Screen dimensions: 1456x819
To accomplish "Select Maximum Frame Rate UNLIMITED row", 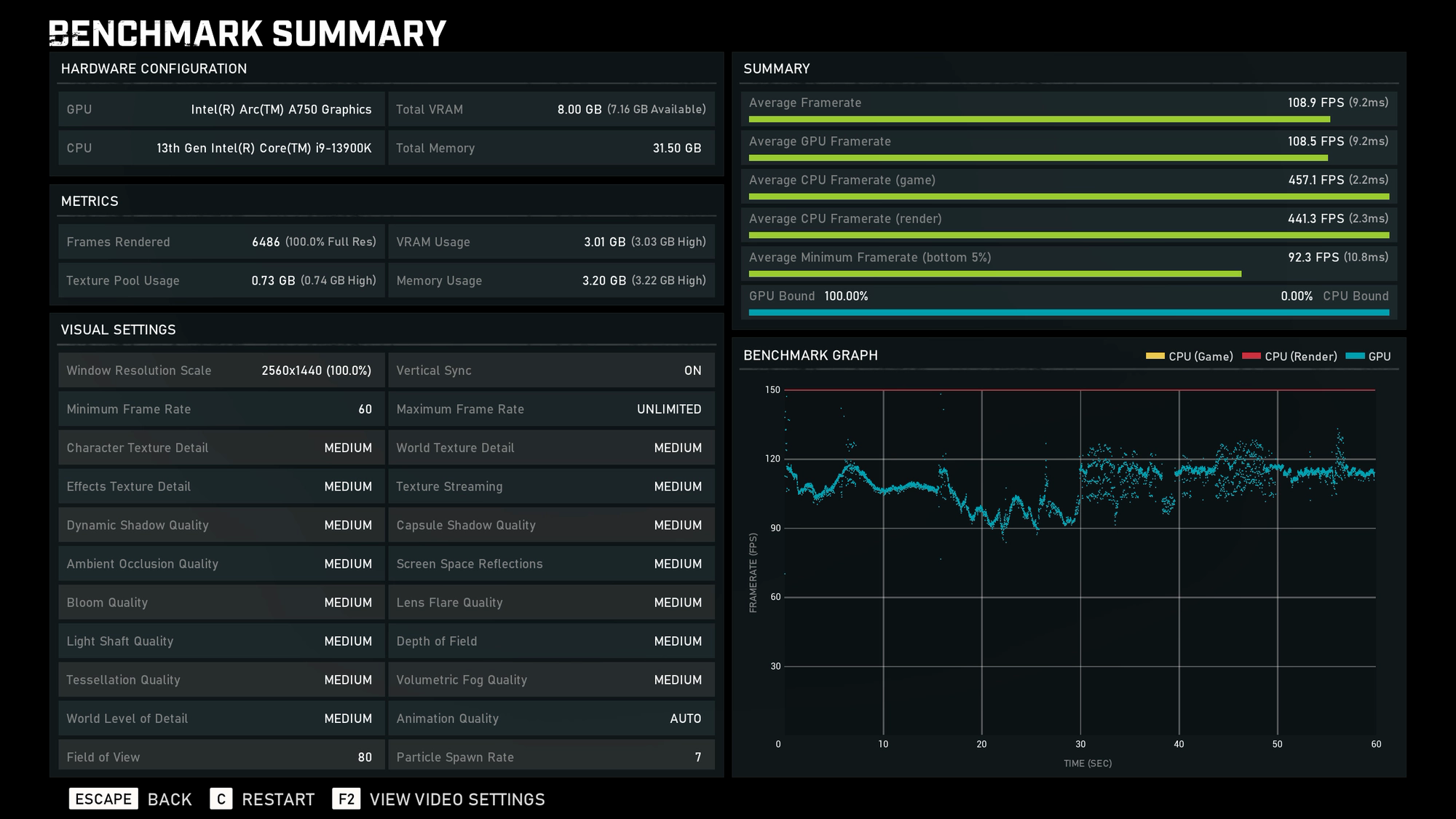I will (x=551, y=409).
